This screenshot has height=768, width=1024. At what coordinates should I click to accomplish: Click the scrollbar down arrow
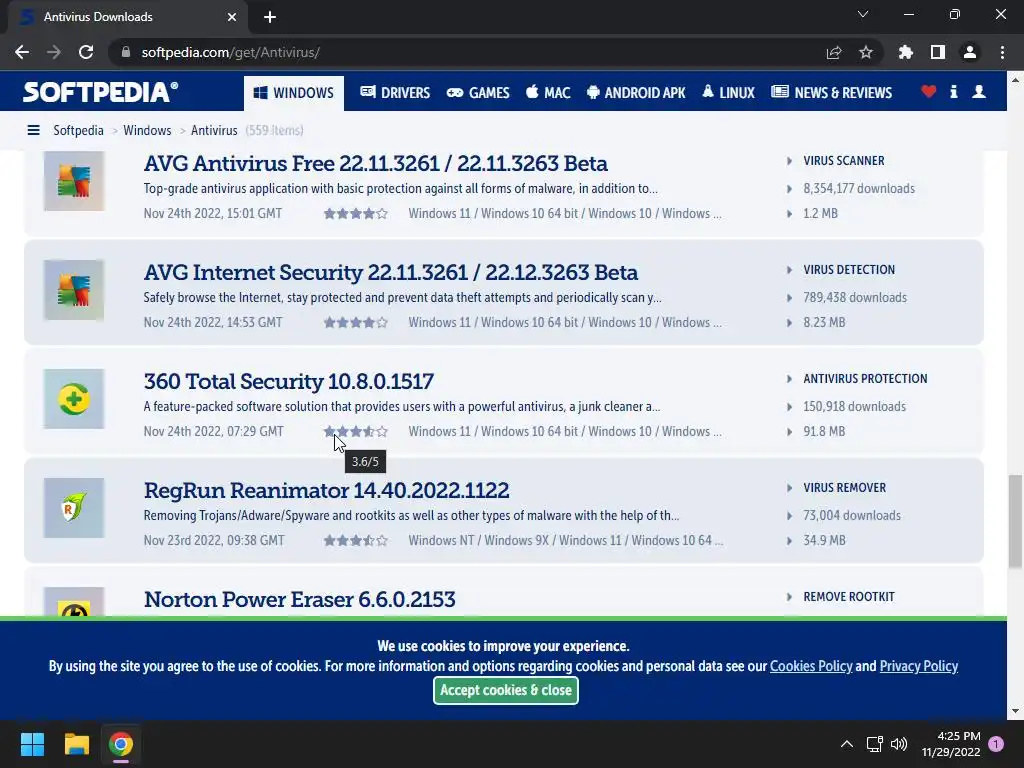(x=1015, y=711)
